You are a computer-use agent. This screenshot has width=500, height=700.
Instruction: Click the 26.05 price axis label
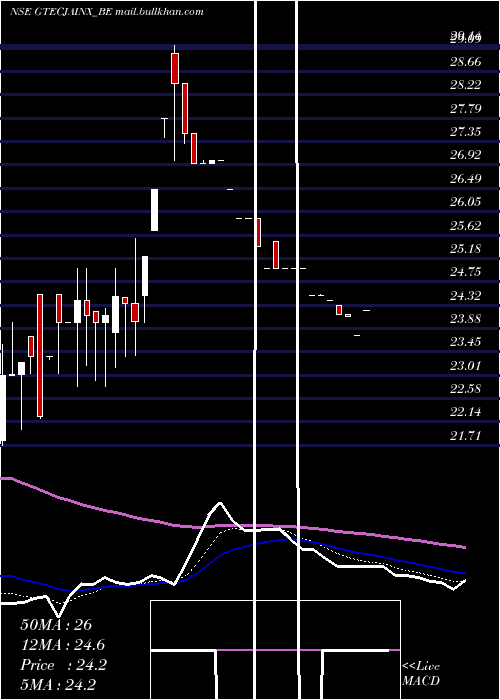click(466, 202)
